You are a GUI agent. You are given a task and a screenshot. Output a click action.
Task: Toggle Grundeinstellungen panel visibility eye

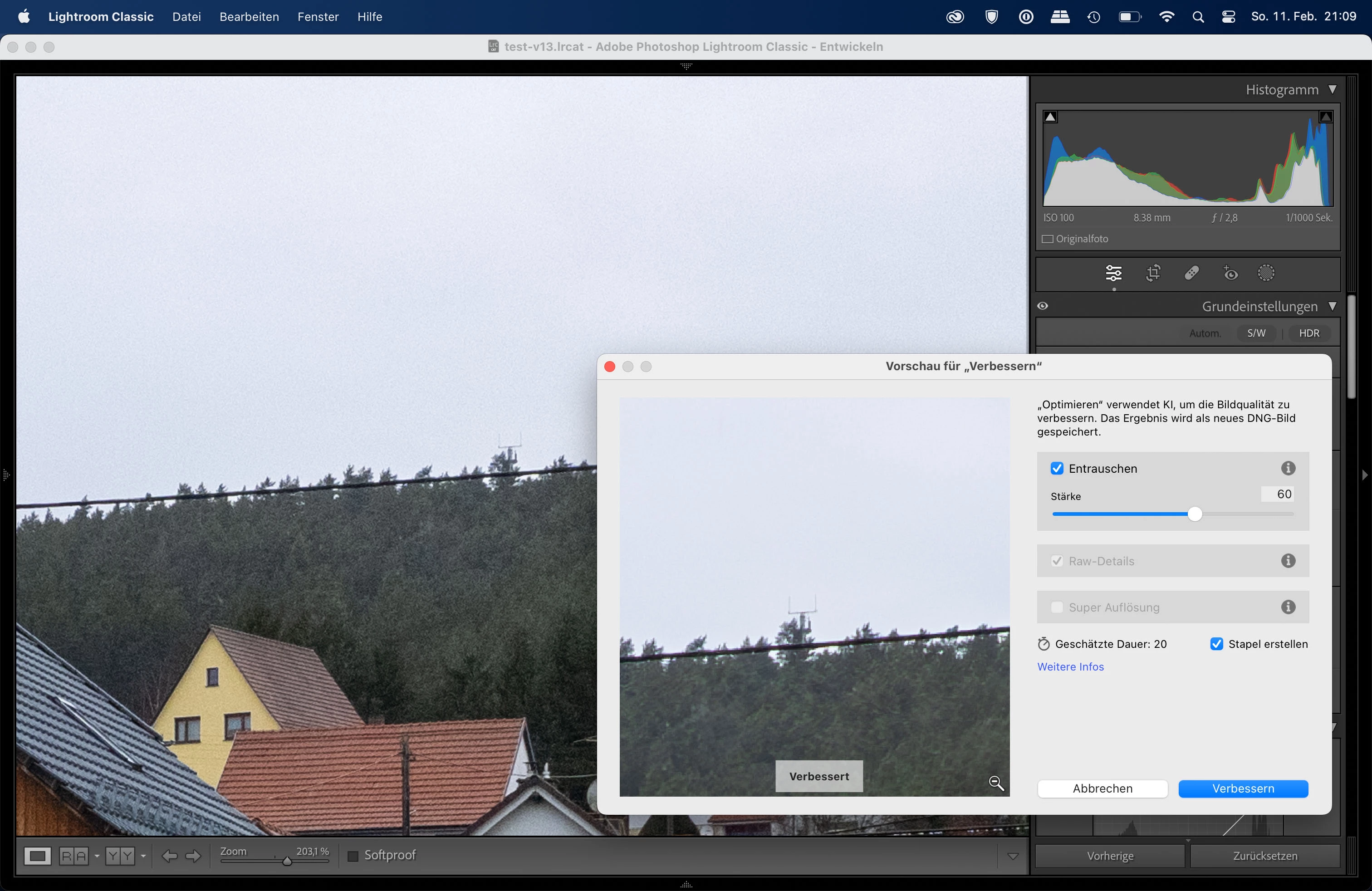[x=1043, y=306]
